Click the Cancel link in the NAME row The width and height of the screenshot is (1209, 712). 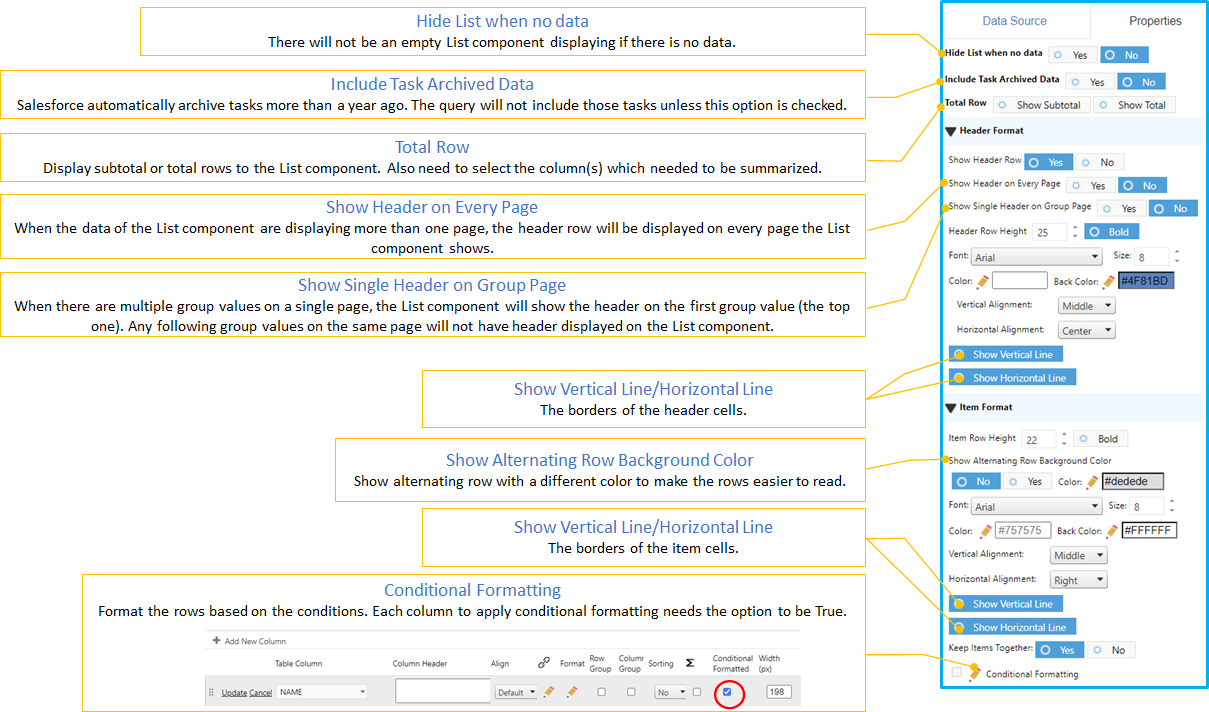coord(260,692)
